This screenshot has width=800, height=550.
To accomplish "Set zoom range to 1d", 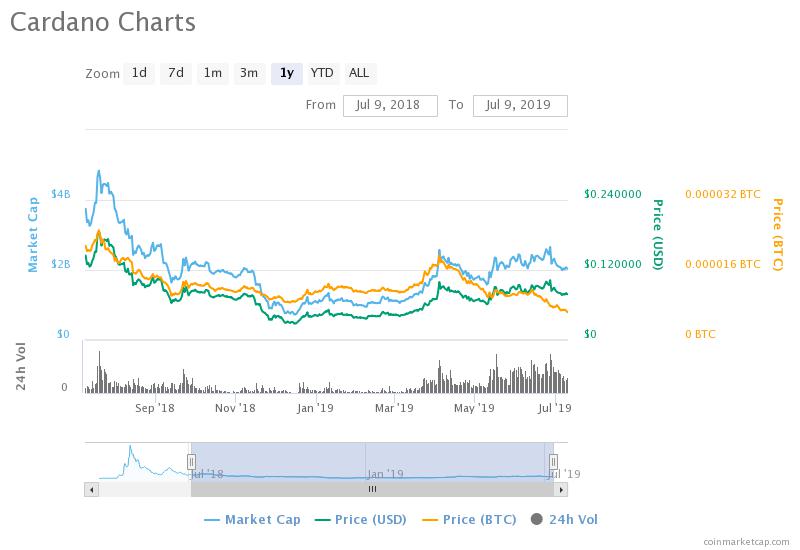I will pyautogui.click(x=139, y=73).
